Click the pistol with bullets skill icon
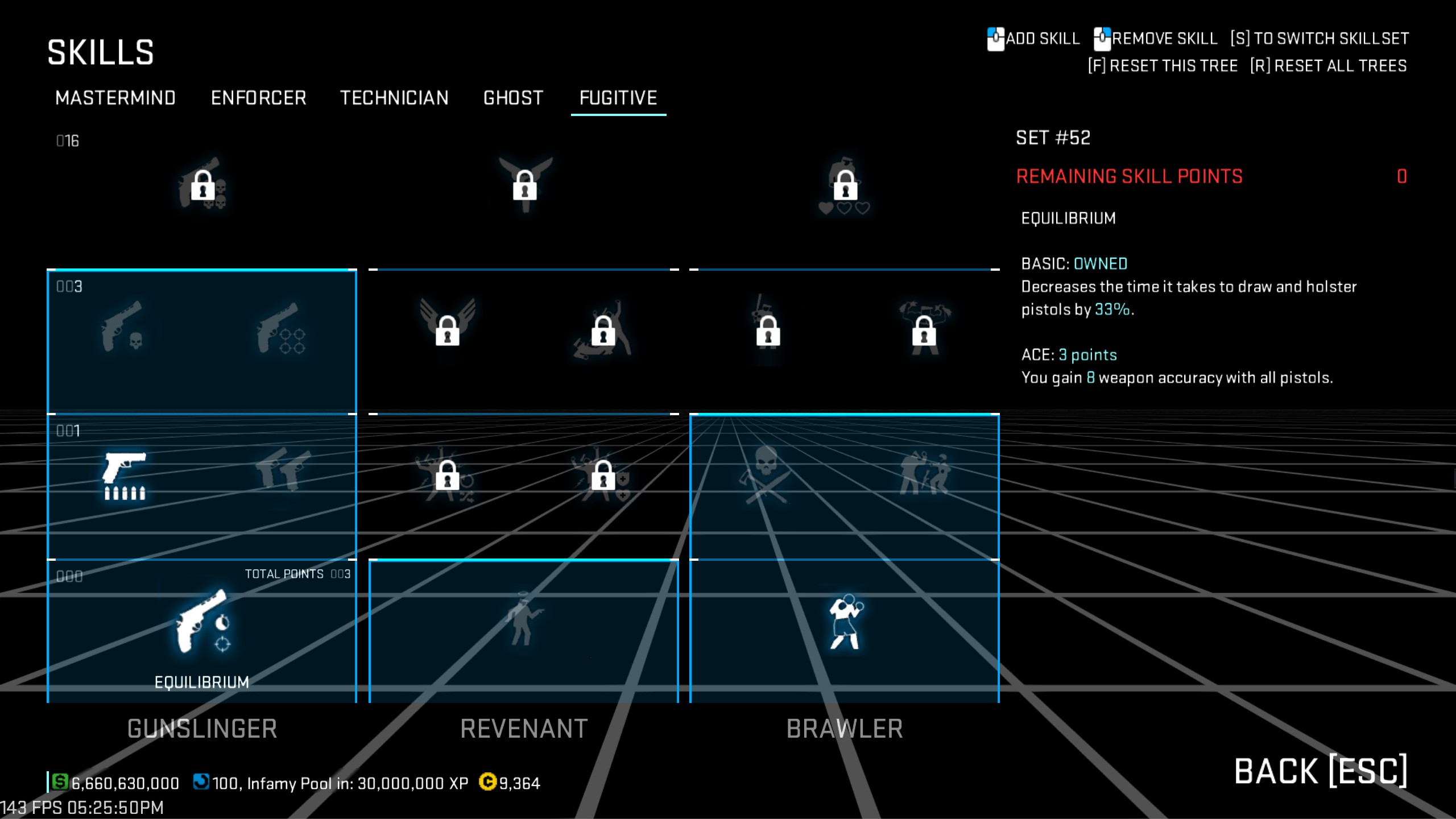This screenshot has height=819, width=1456. (x=124, y=475)
